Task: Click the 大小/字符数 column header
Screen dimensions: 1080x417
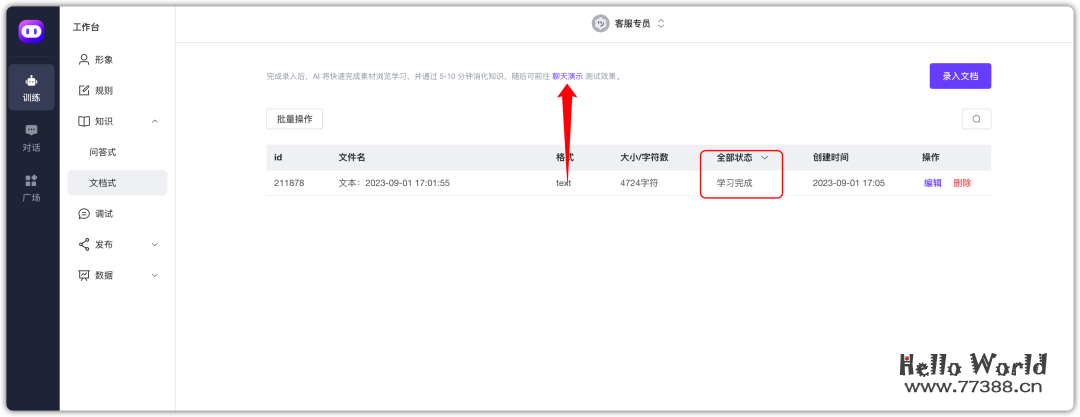Action: 645,157
